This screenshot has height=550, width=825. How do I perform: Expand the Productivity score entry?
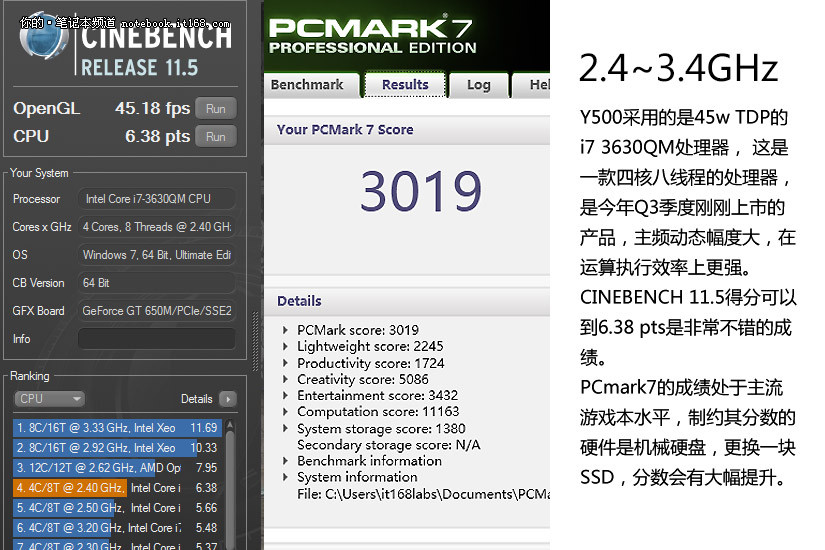[285, 363]
